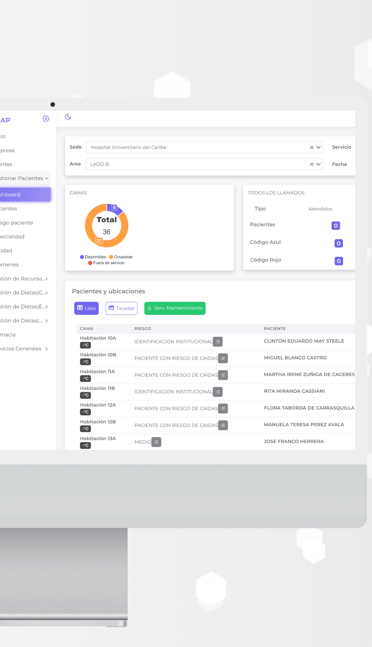Expand Gestión de Recurso sidebar group
This screenshot has height=647, width=372.
coord(24,279)
